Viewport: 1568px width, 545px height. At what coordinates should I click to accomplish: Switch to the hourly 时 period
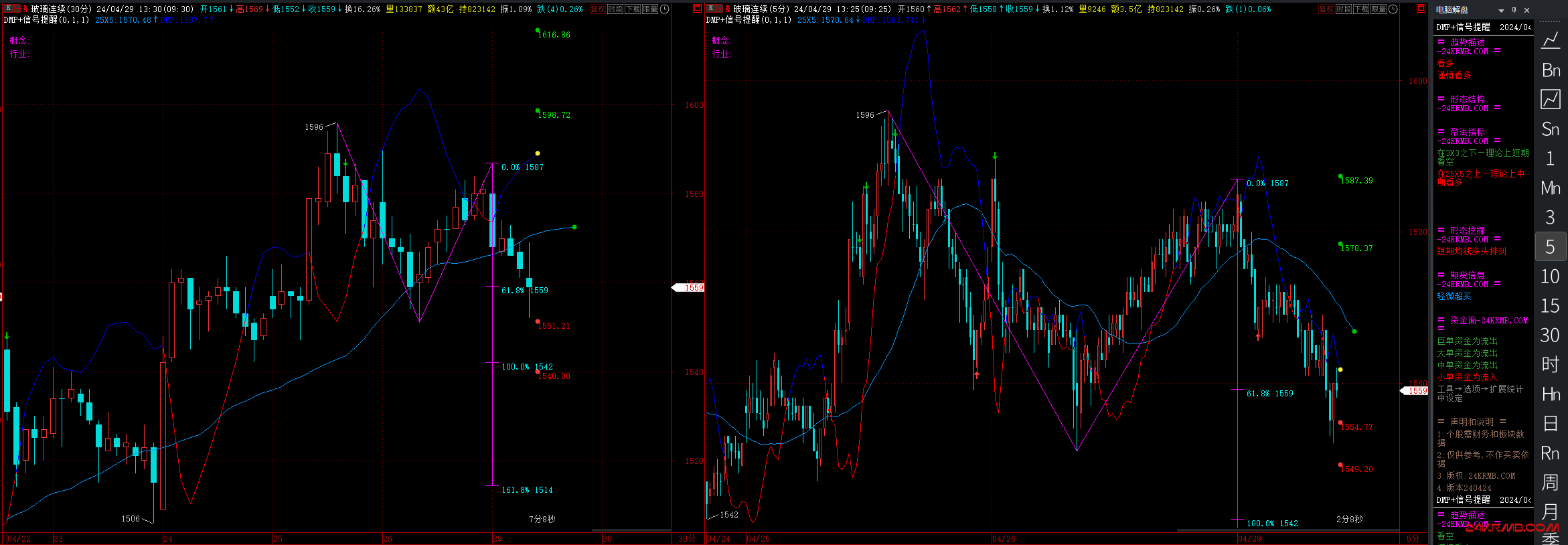click(1551, 365)
